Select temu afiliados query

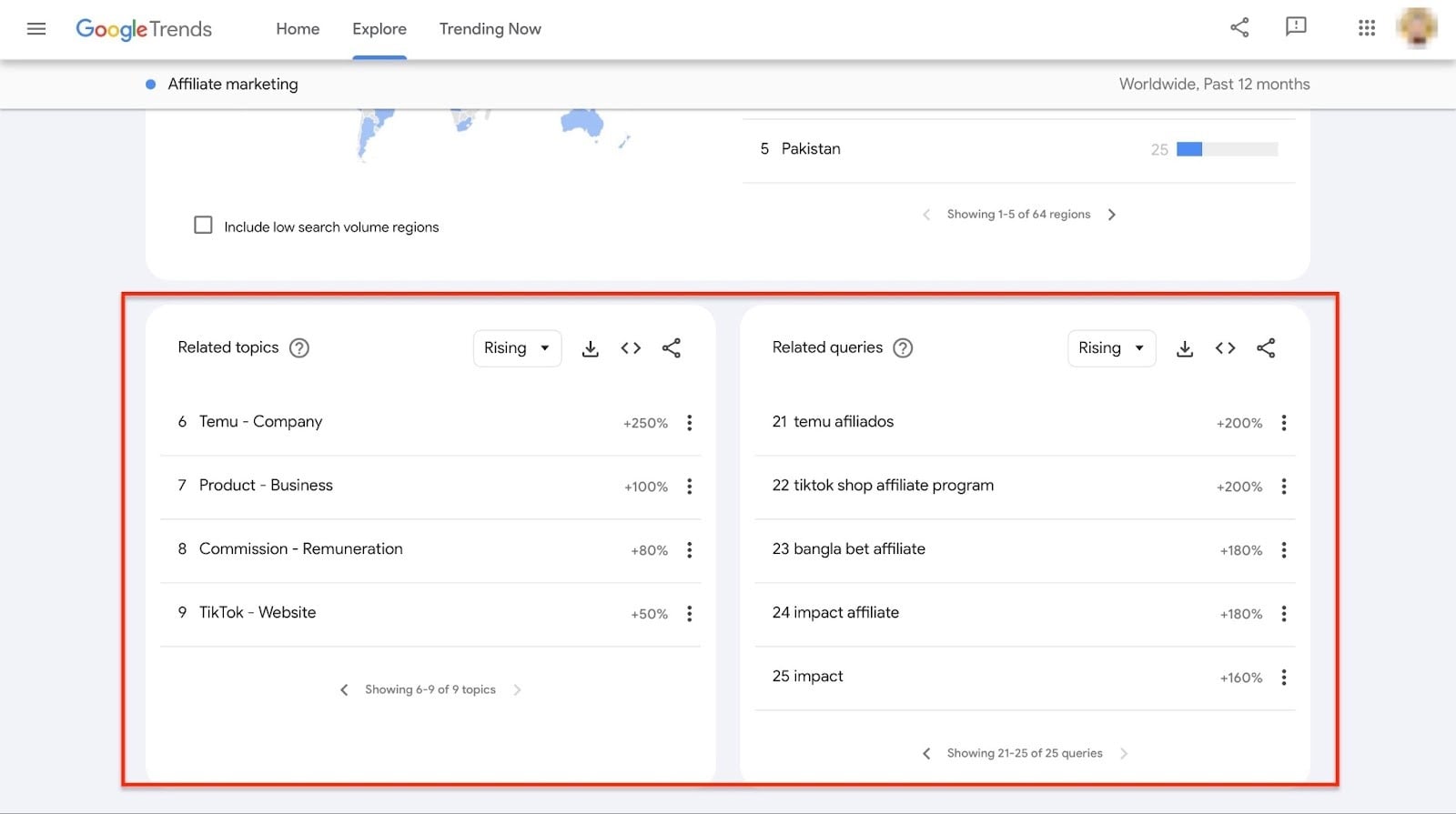[844, 422]
